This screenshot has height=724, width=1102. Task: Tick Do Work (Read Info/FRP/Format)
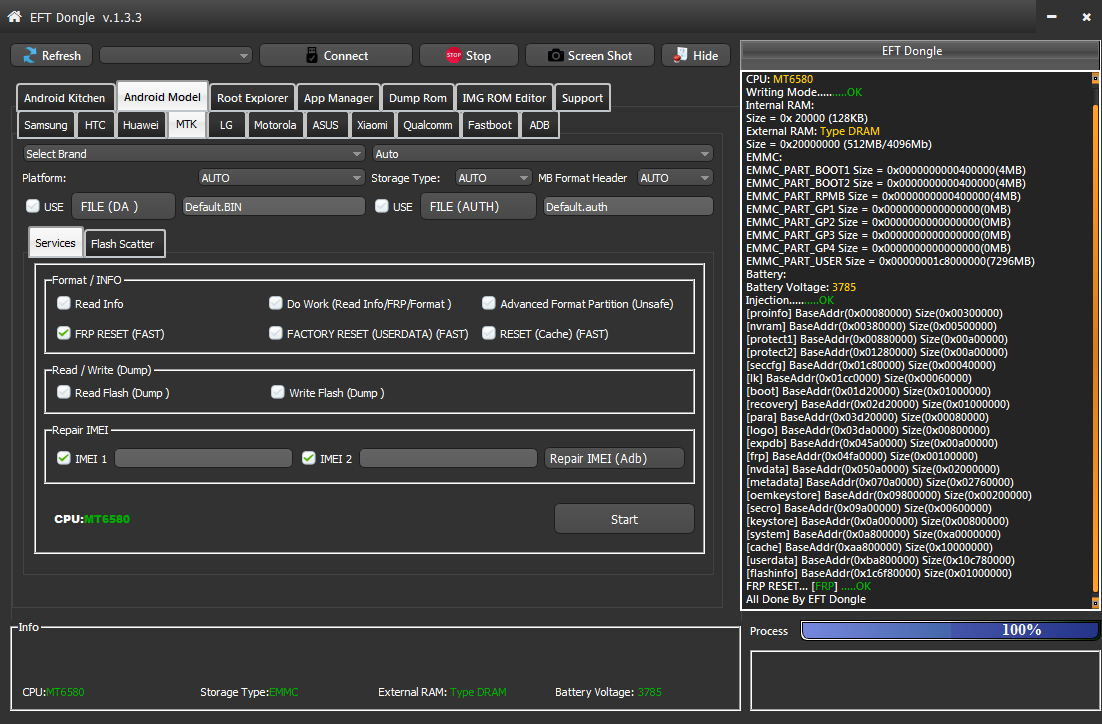(276, 303)
